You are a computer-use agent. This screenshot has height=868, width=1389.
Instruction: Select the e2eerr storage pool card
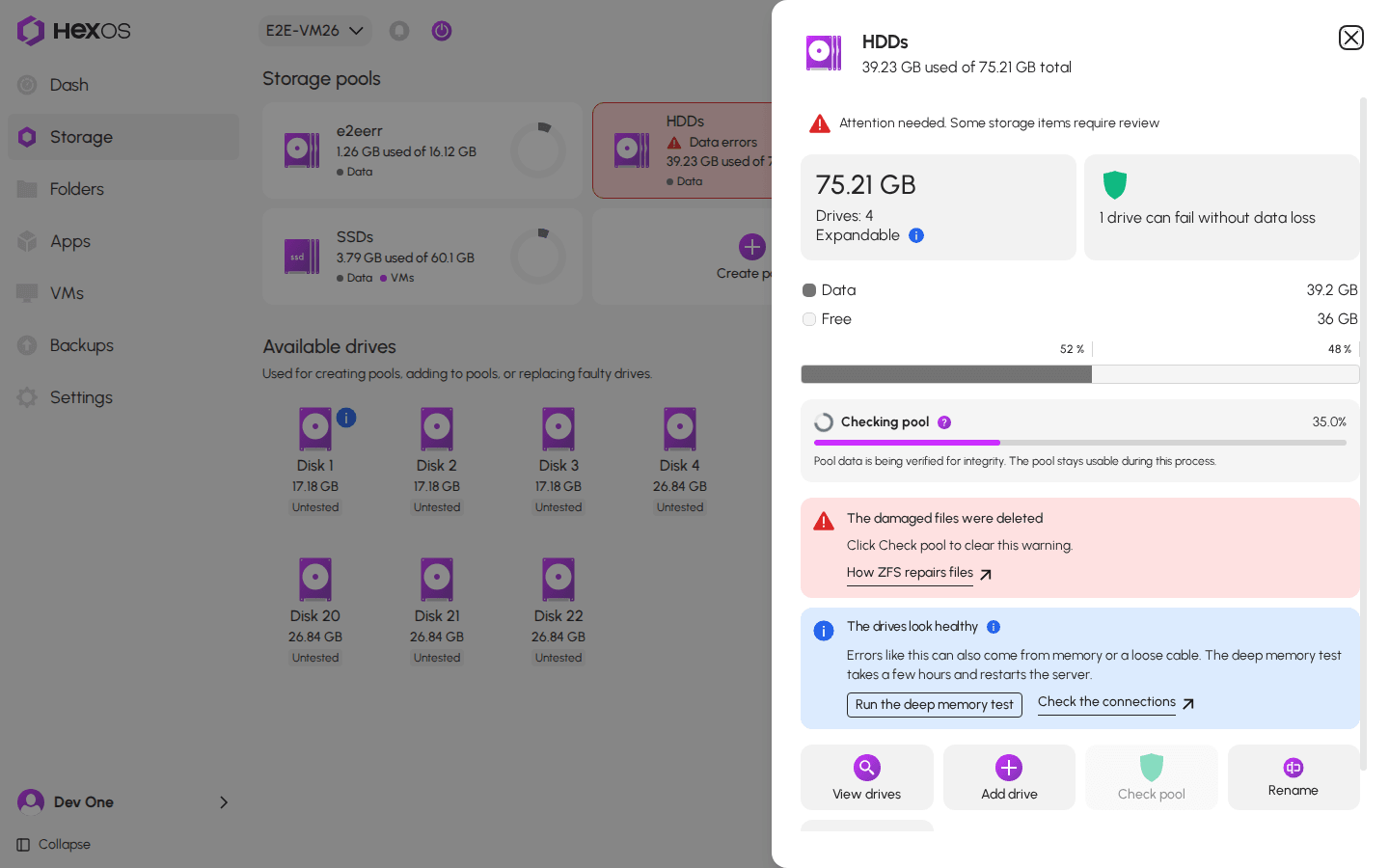(x=422, y=150)
